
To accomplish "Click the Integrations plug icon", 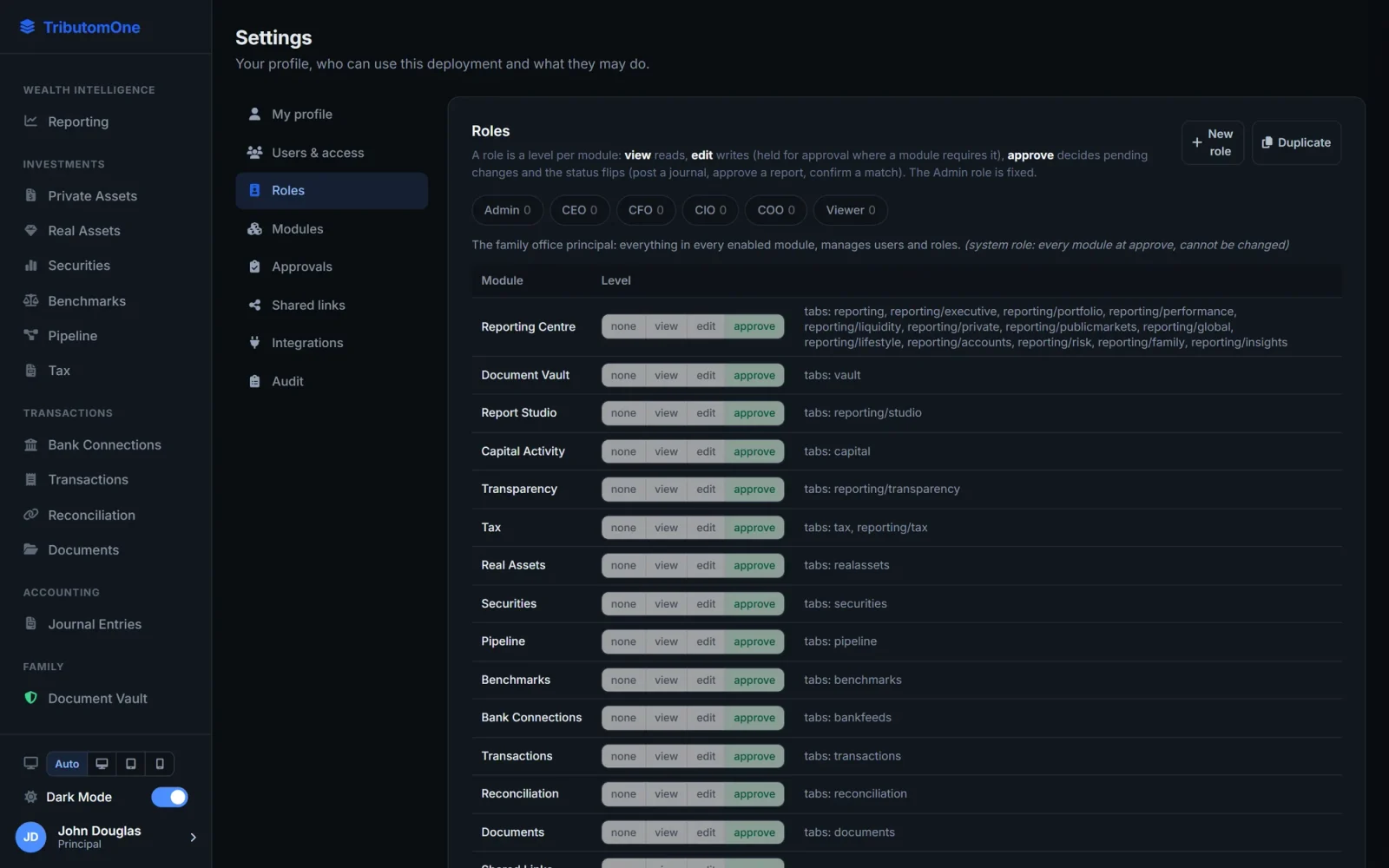I will (x=254, y=343).
